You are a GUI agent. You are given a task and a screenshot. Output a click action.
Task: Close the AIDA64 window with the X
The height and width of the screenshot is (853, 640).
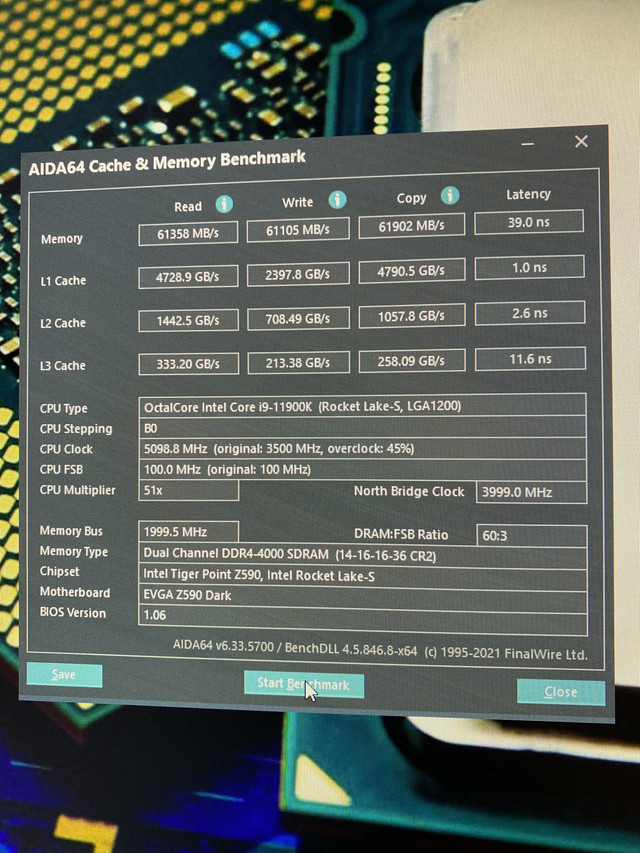click(581, 141)
